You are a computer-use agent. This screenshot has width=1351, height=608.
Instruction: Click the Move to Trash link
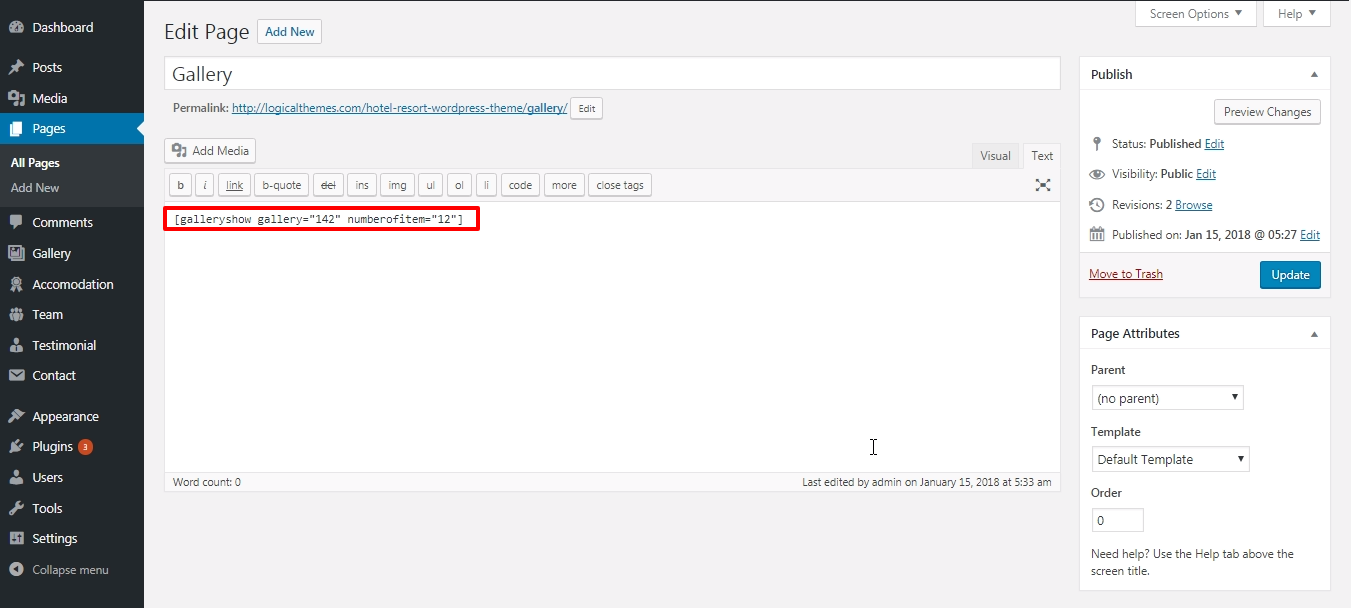pyautogui.click(x=1126, y=274)
